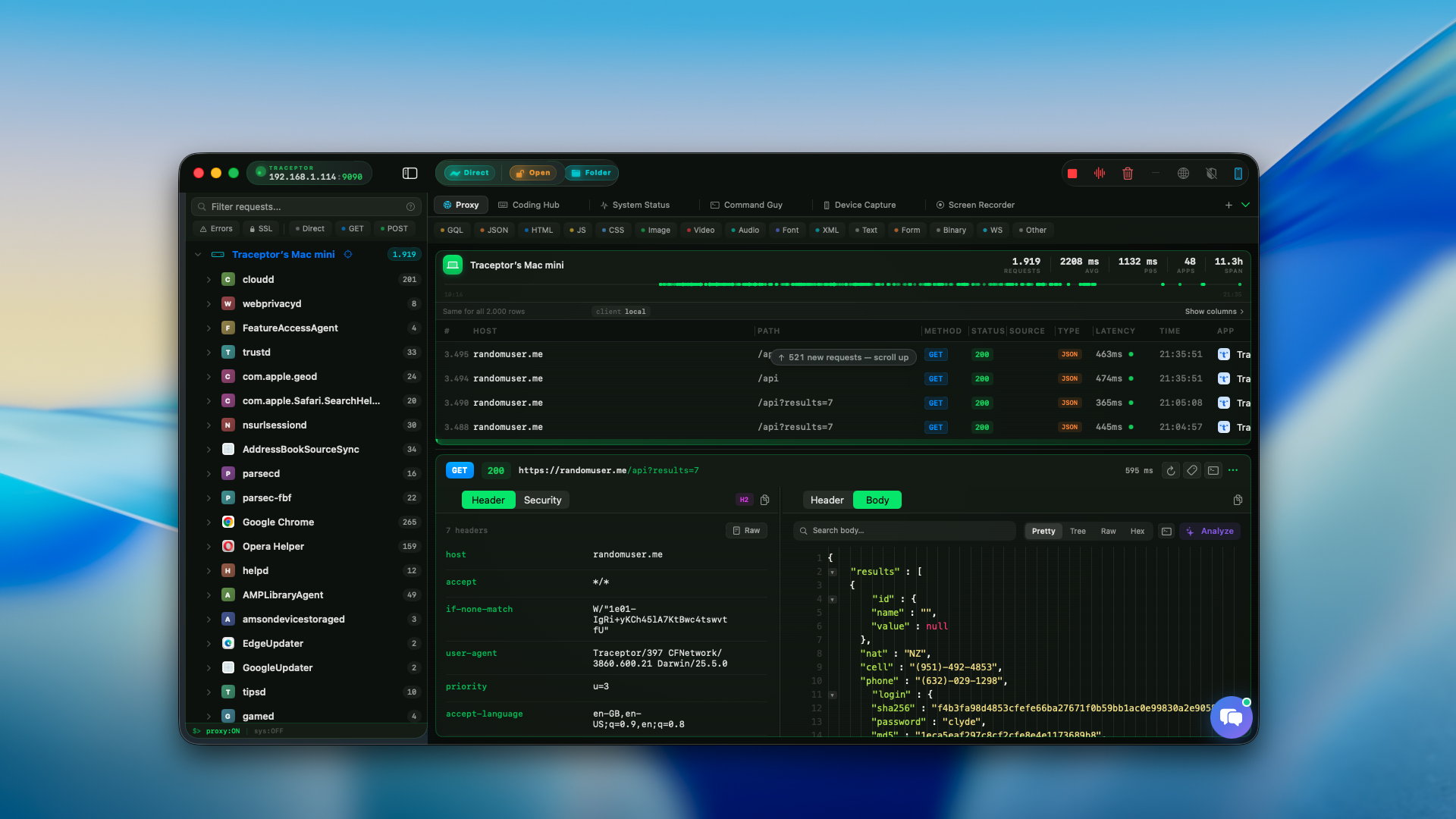The height and width of the screenshot is (819, 1456).
Task: Click in the Filter requests field
Action: [306, 206]
